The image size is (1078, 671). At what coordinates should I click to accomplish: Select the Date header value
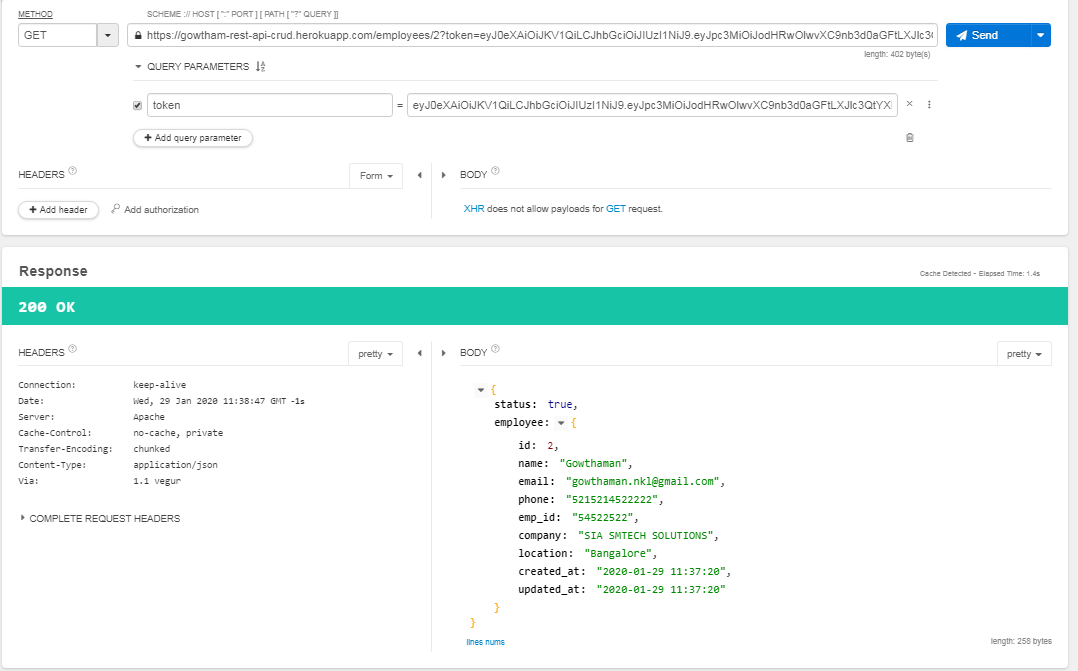coord(219,401)
